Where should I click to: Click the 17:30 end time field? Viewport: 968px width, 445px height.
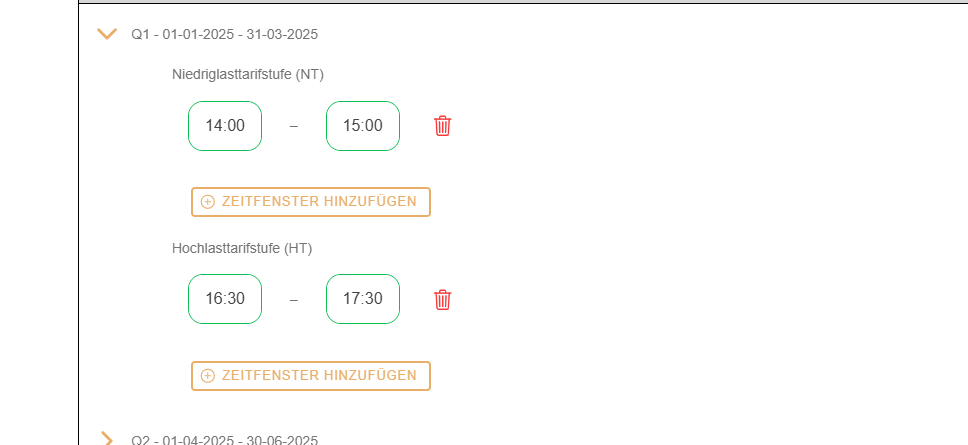point(363,299)
